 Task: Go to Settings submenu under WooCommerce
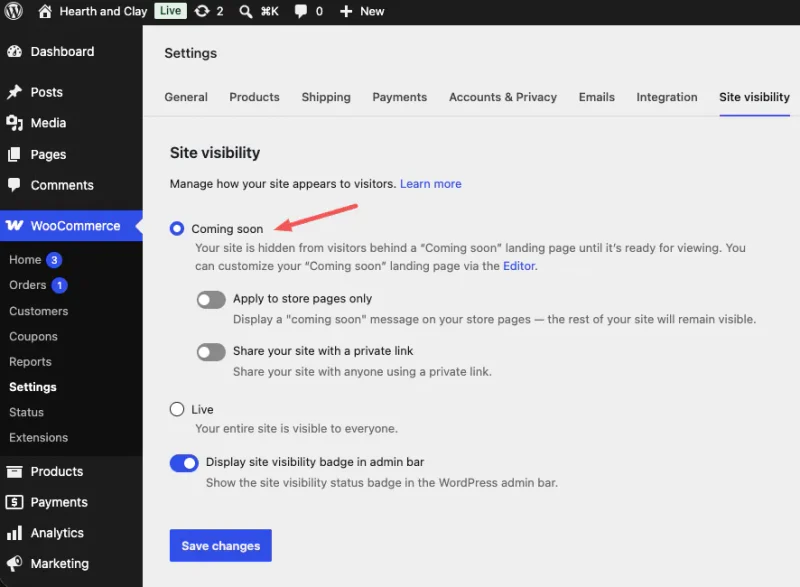[x=33, y=387]
